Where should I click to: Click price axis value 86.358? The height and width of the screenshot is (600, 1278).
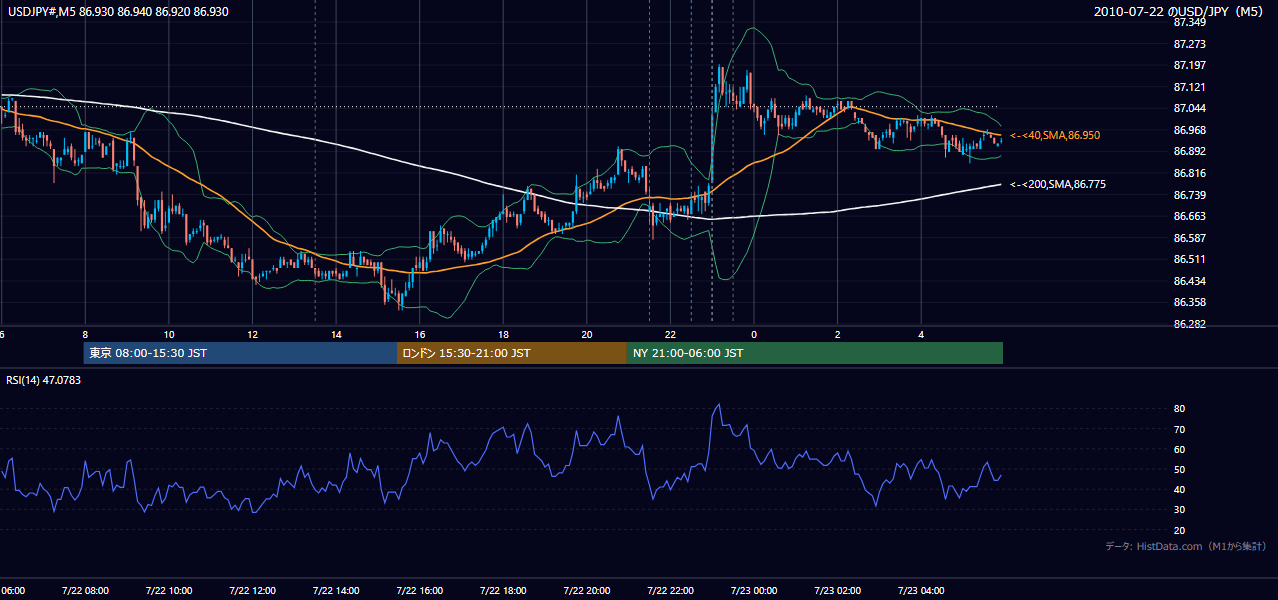pyautogui.click(x=1190, y=302)
